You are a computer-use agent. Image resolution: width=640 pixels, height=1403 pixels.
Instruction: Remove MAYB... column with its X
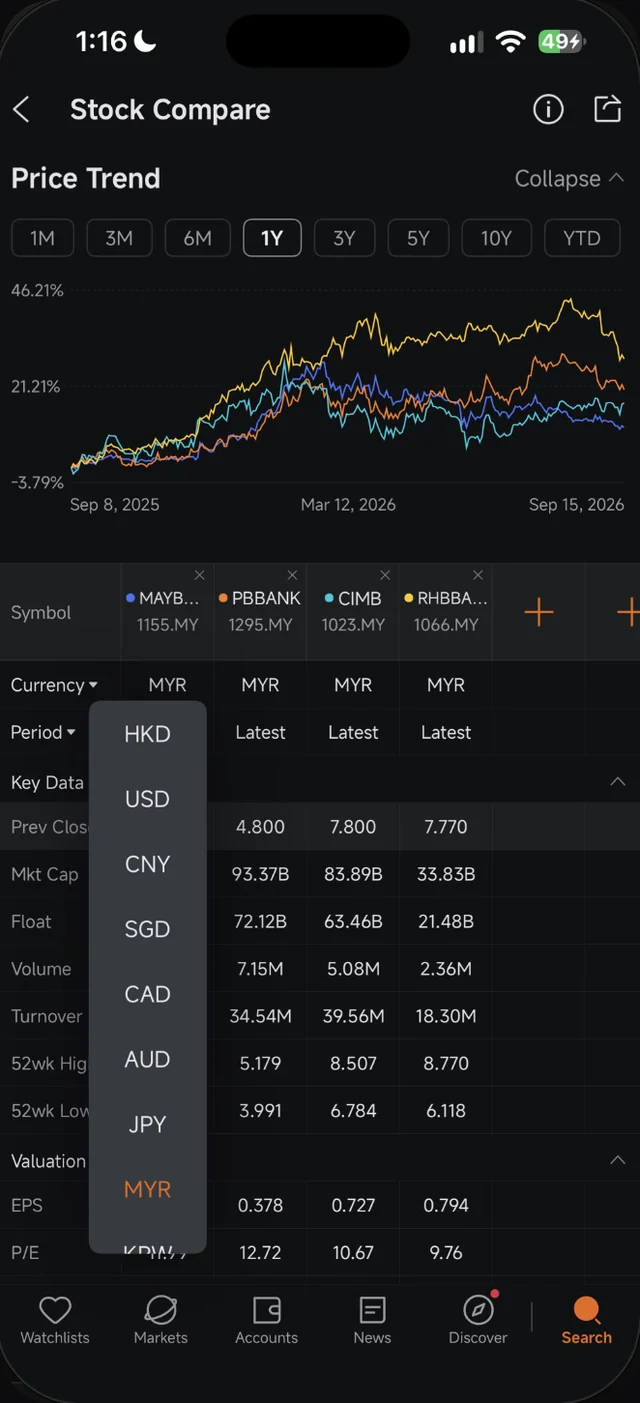[x=199, y=575]
